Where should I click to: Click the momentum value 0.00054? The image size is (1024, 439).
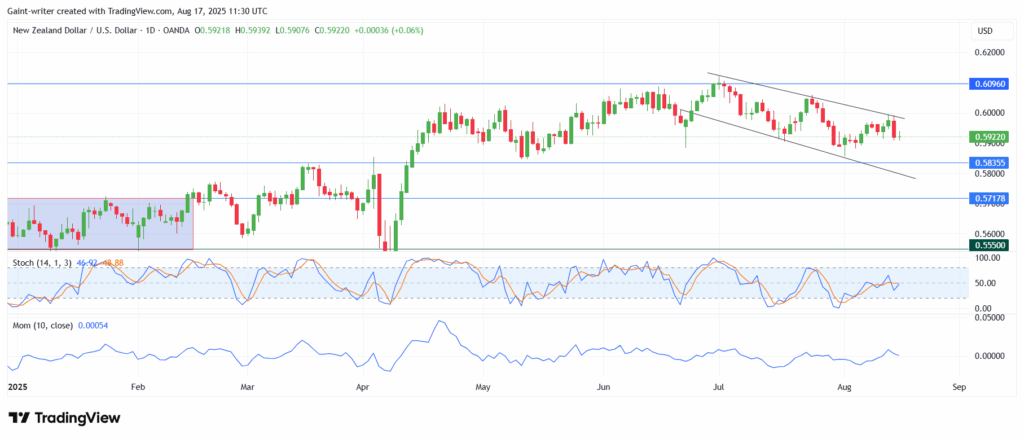[95, 325]
